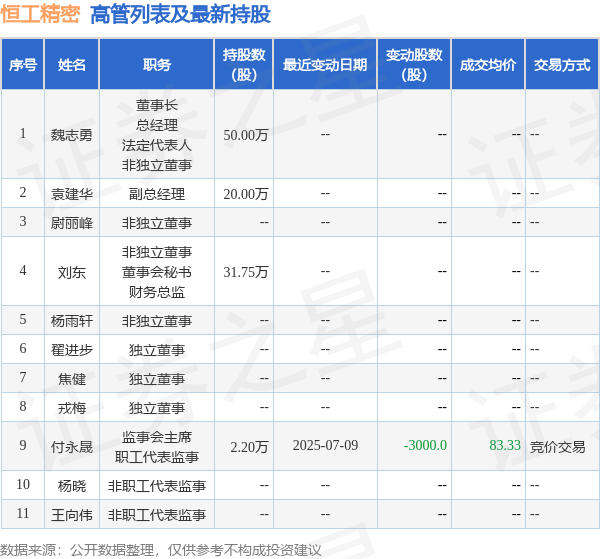Click the date 2025-07-09
This screenshot has height=559, width=600.
point(325,445)
